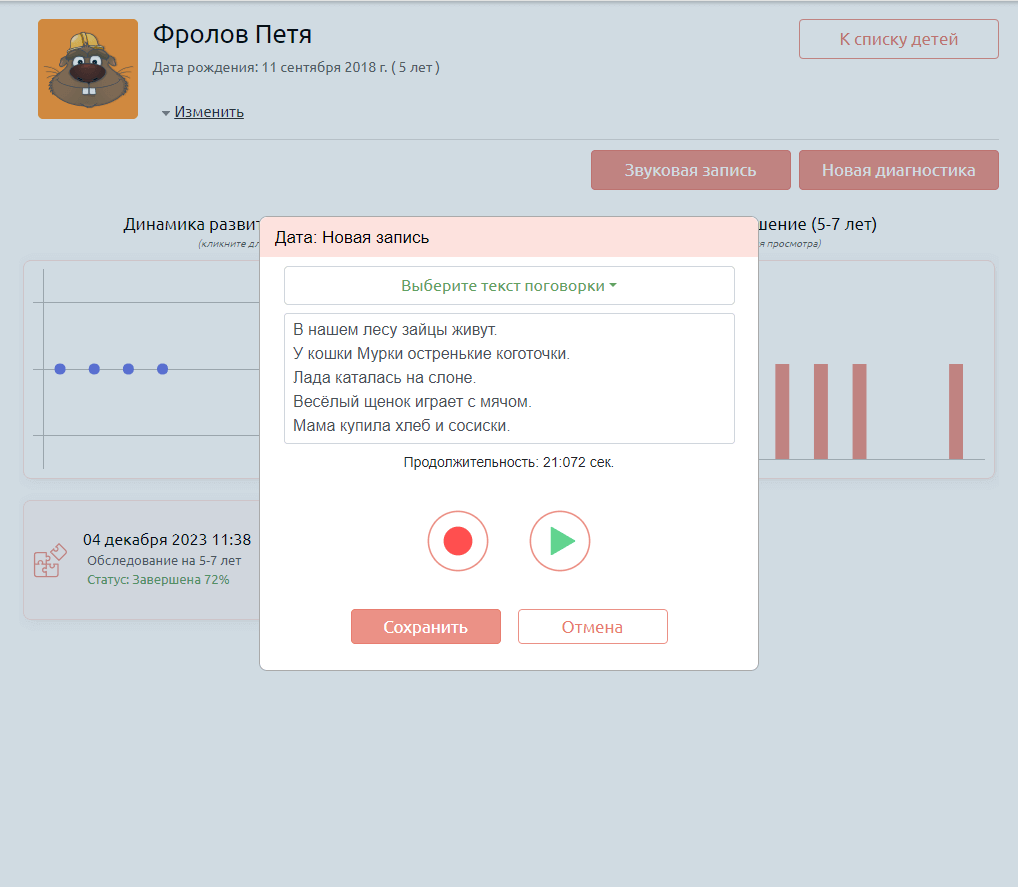The image size is (1018, 887).
Task: Select the first blue dot on the chart
Action: pyautogui.click(x=60, y=369)
